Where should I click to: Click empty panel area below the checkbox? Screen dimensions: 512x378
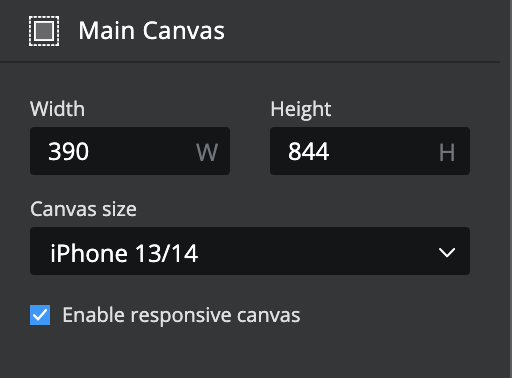(x=250, y=353)
